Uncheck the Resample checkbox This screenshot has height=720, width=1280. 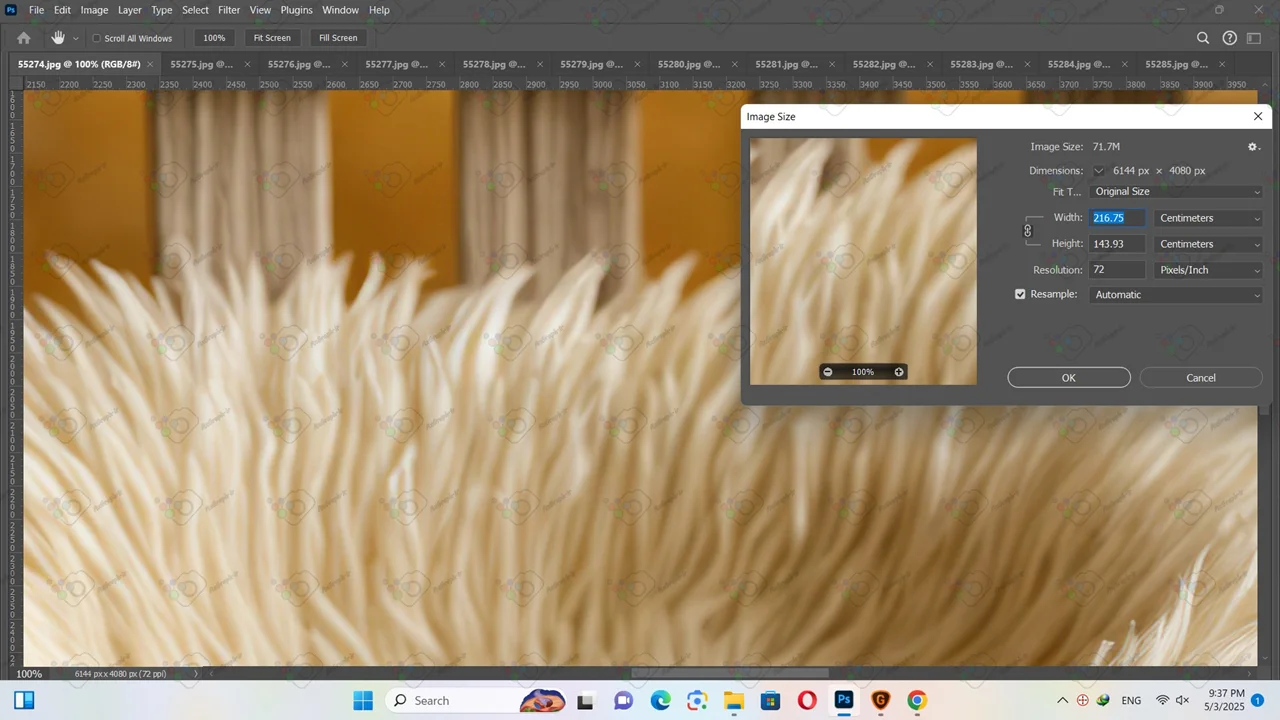(1020, 295)
